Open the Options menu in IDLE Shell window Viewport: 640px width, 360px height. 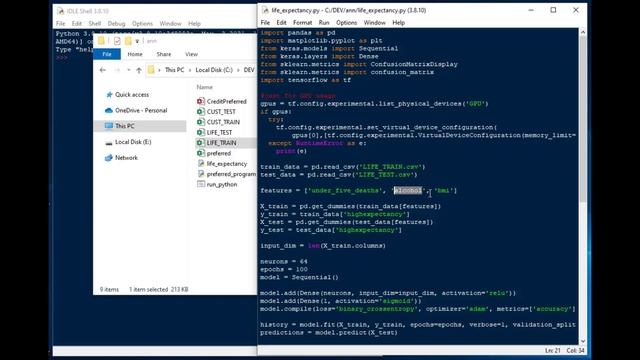click(x=142, y=24)
